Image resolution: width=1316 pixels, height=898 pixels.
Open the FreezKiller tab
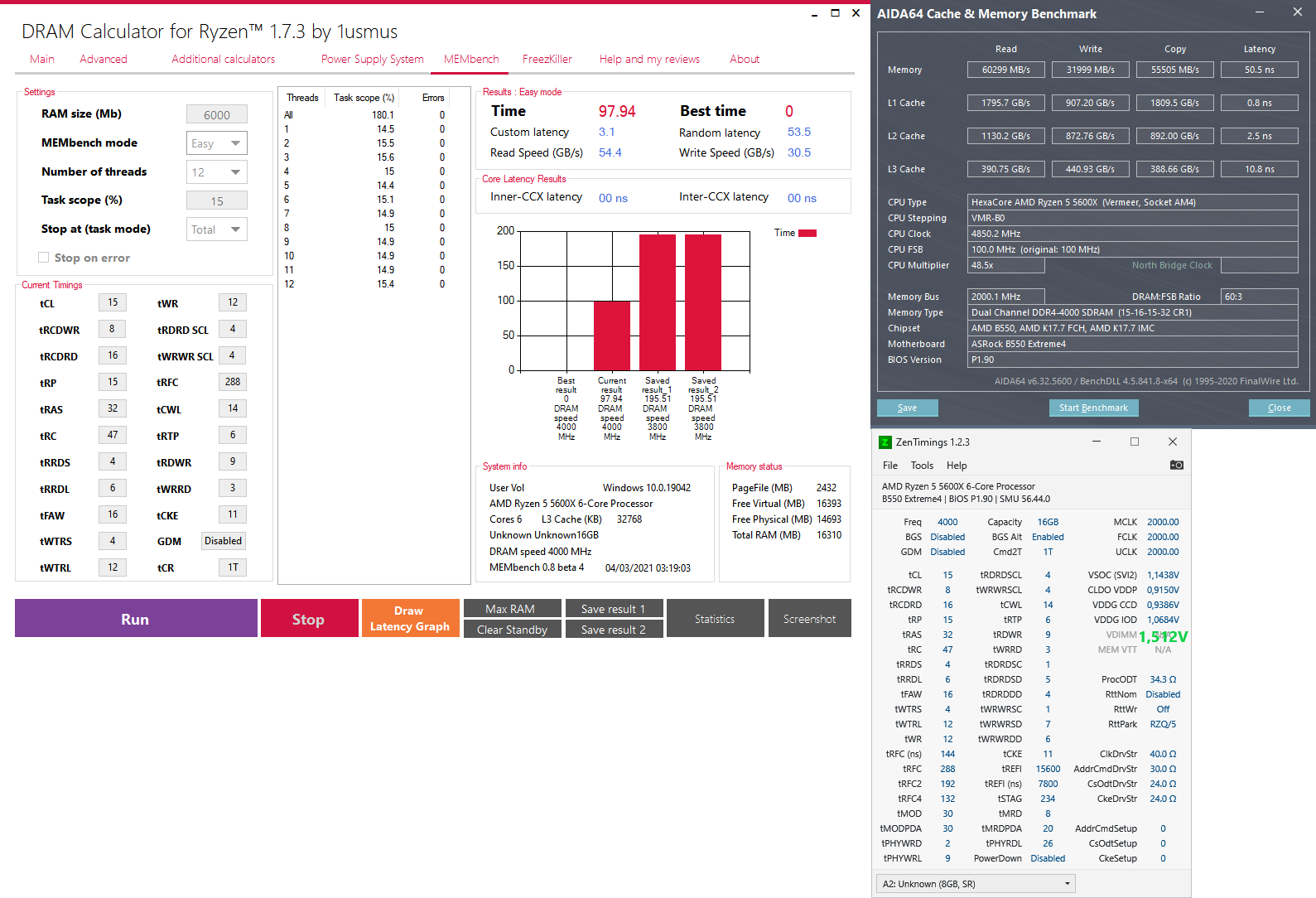[x=547, y=59]
